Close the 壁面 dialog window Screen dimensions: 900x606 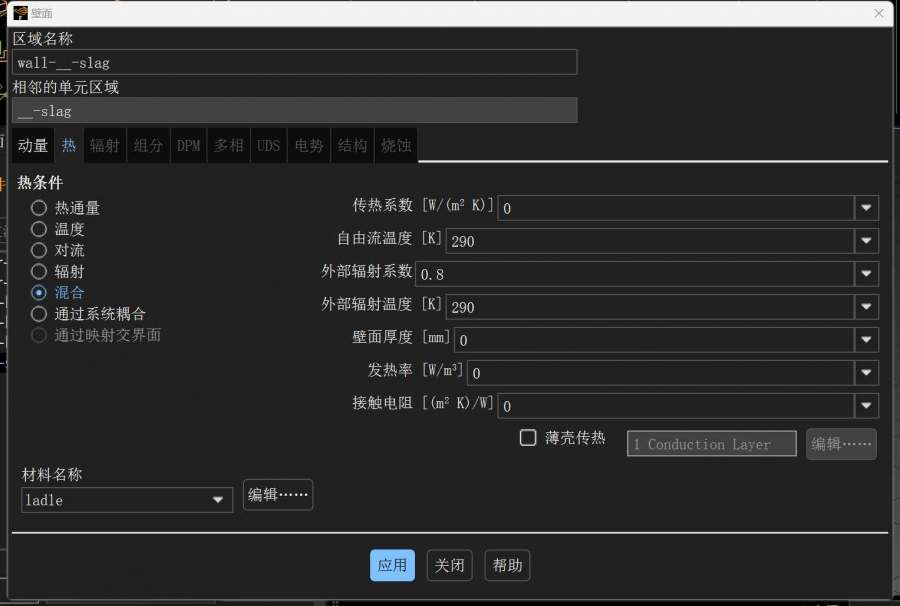[879, 13]
